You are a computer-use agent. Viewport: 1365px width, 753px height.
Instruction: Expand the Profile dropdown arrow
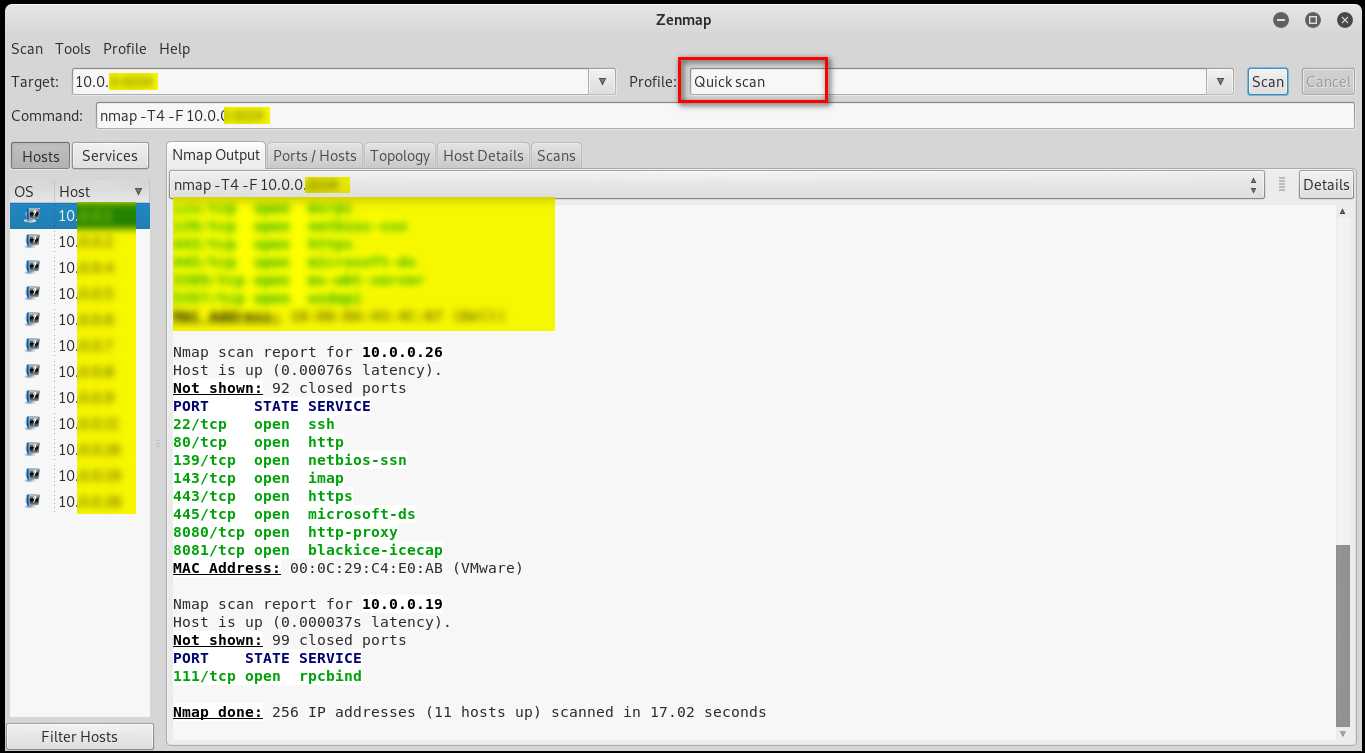tap(1220, 82)
